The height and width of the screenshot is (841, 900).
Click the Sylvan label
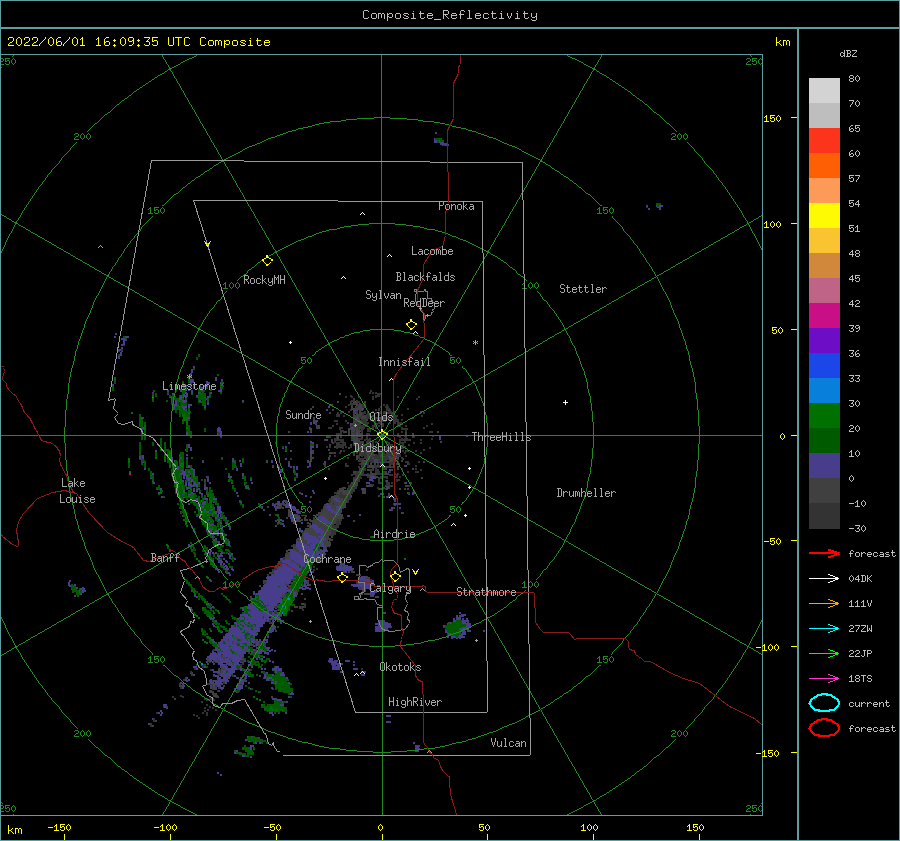coord(383,295)
